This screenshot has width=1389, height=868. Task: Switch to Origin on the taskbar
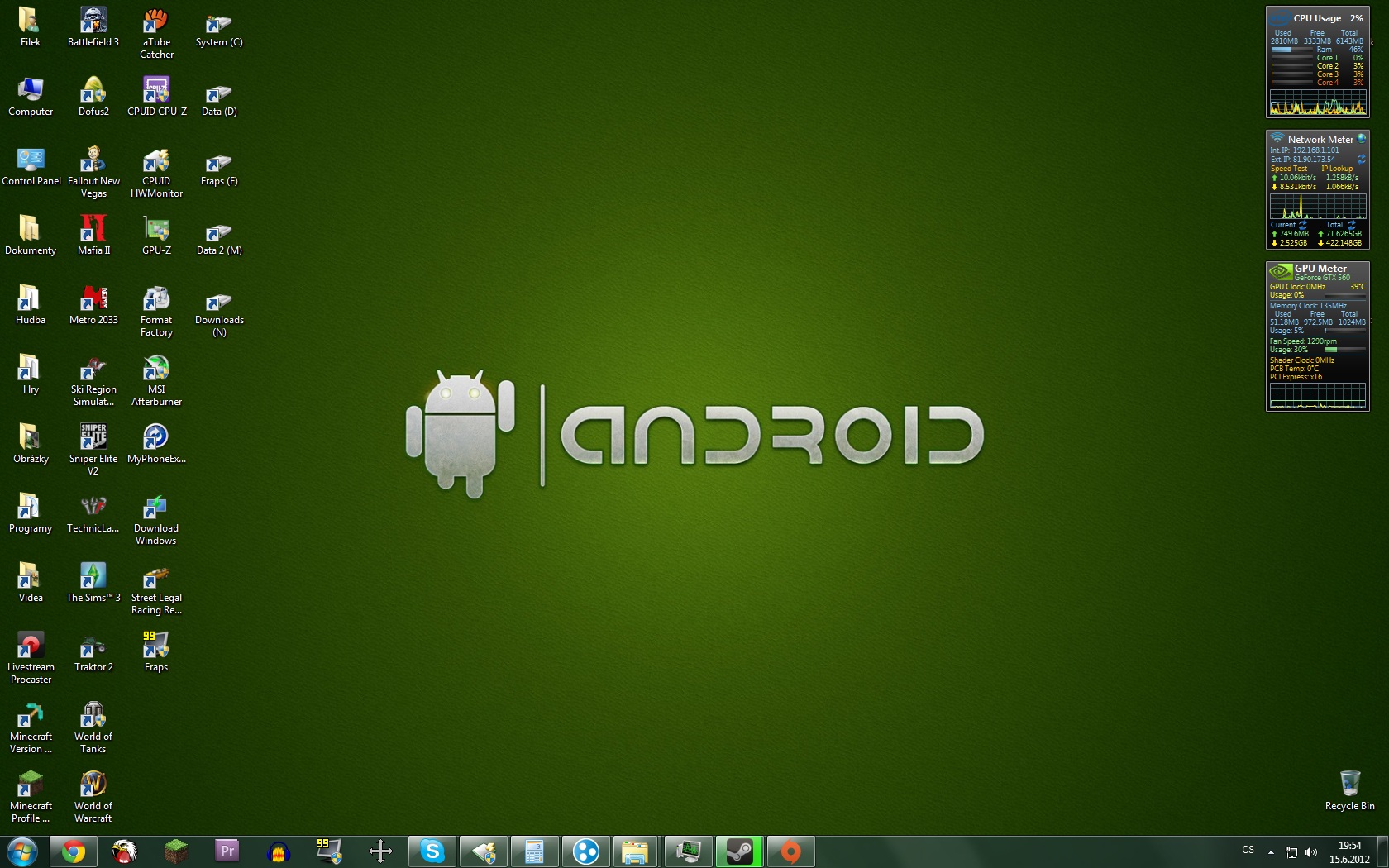pyautogui.click(x=791, y=851)
